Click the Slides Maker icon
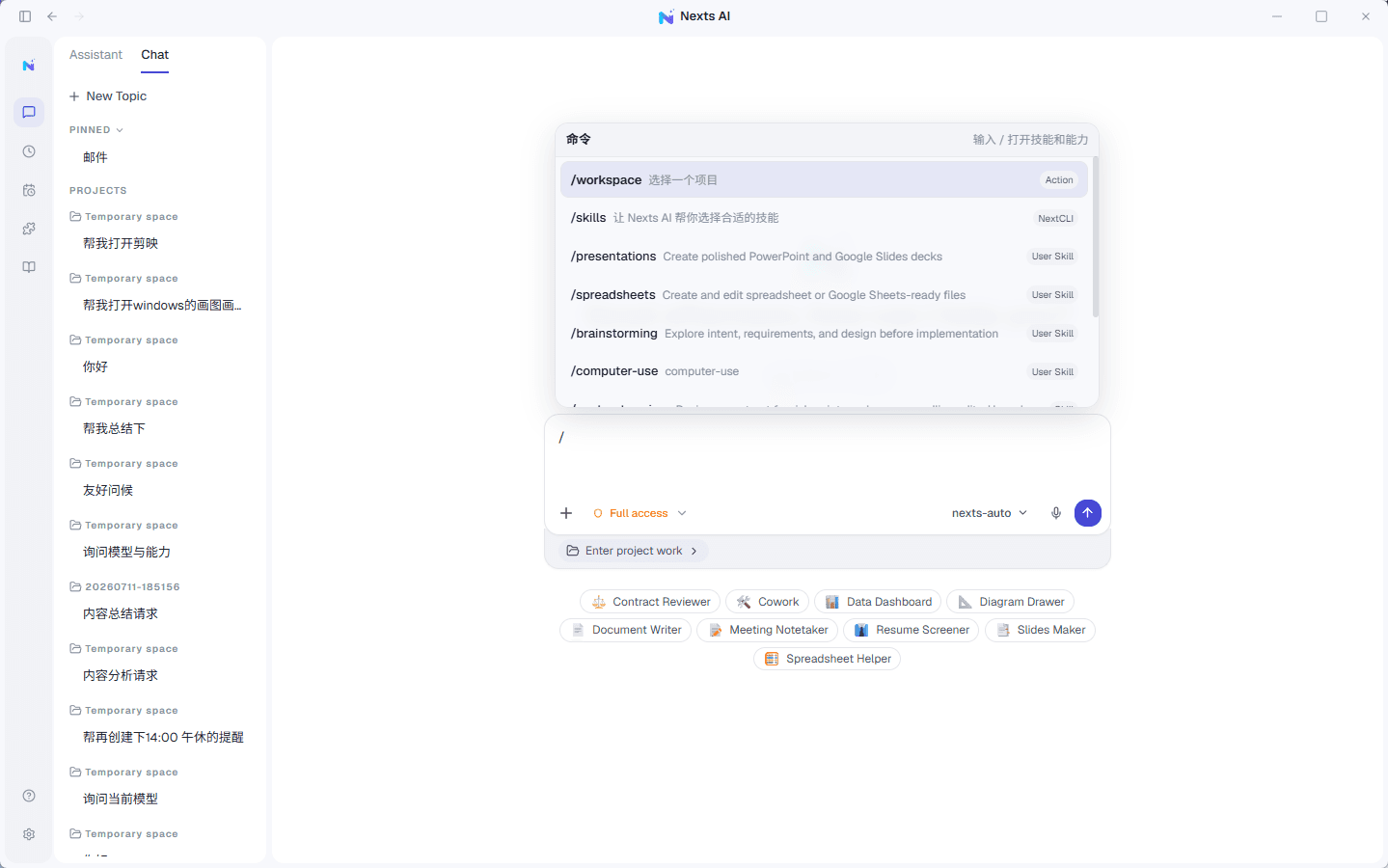This screenshot has width=1388, height=868. (x=1003, y=630)
